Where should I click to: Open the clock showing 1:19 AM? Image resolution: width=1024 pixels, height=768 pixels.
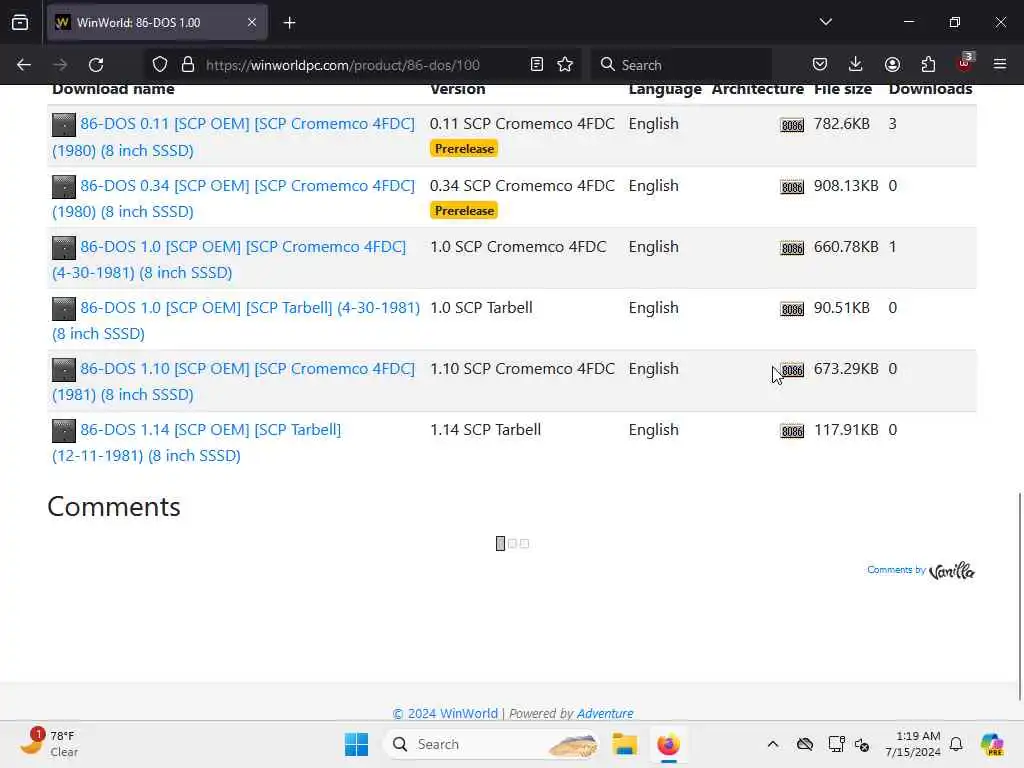tap(913, 744)
